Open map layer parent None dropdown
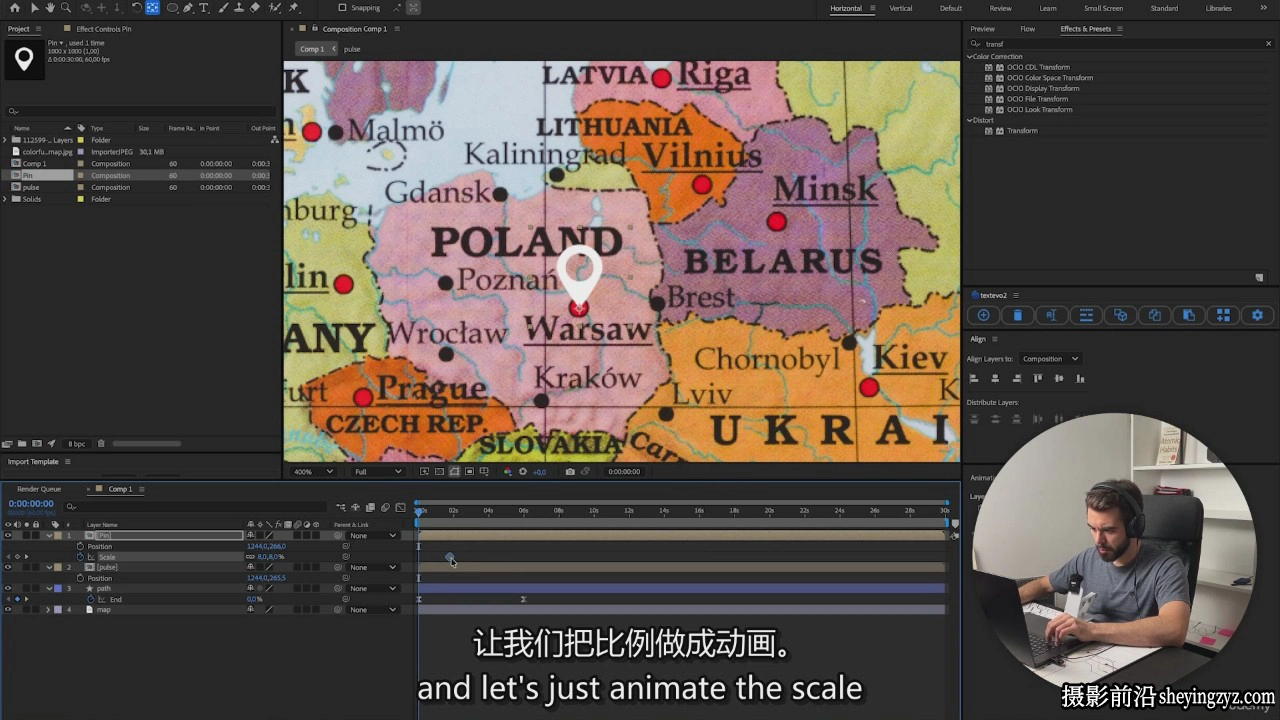The width and height of the screenshot is (1280, 720). (x=372, y=609)
